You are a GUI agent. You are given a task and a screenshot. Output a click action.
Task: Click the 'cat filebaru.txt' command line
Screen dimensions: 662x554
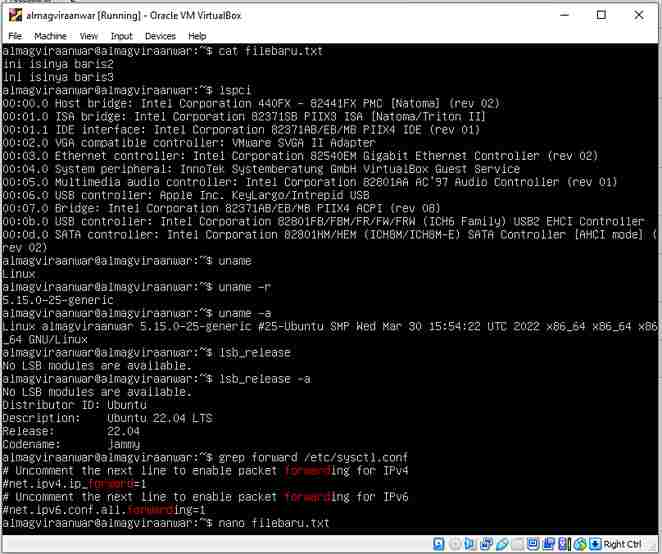pos(163,51)
